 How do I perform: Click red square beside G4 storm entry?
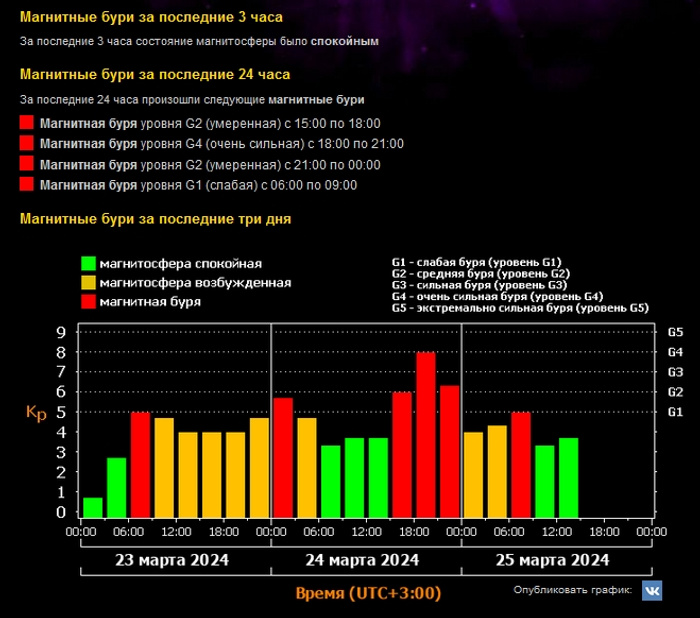pos(27,144)
